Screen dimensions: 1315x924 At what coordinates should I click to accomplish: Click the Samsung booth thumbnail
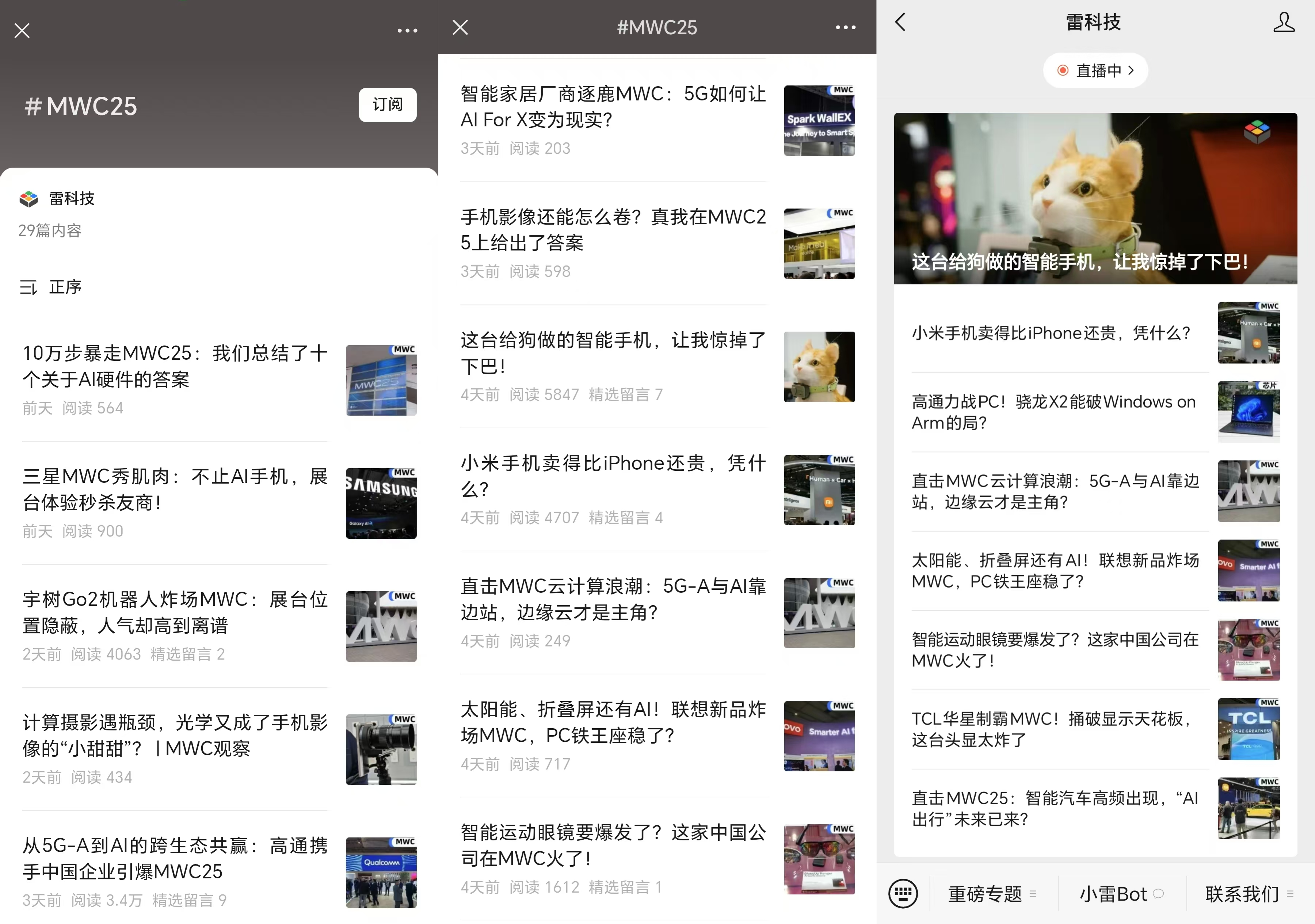381,503
